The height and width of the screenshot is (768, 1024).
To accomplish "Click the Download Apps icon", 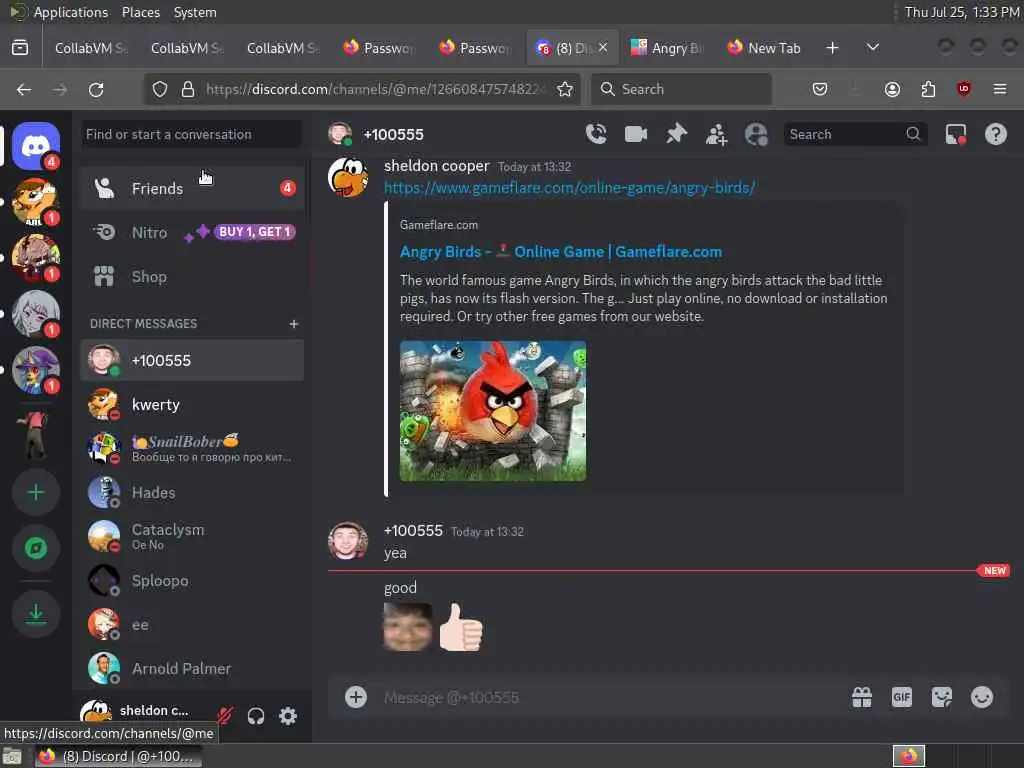I will click(36, 613).
